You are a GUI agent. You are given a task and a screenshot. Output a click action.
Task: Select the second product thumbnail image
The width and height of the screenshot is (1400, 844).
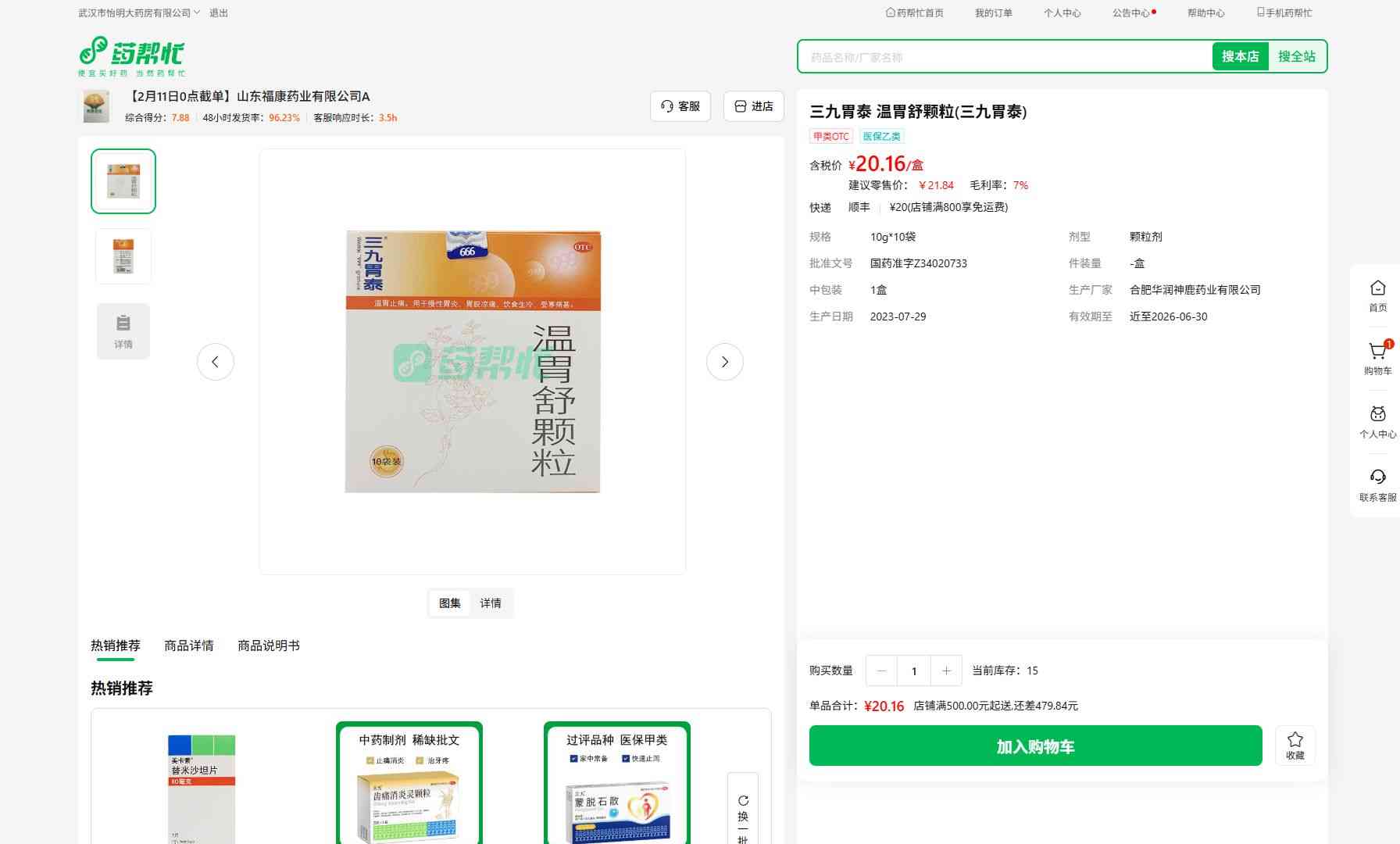pyautogui.click(x=123, y=256)
